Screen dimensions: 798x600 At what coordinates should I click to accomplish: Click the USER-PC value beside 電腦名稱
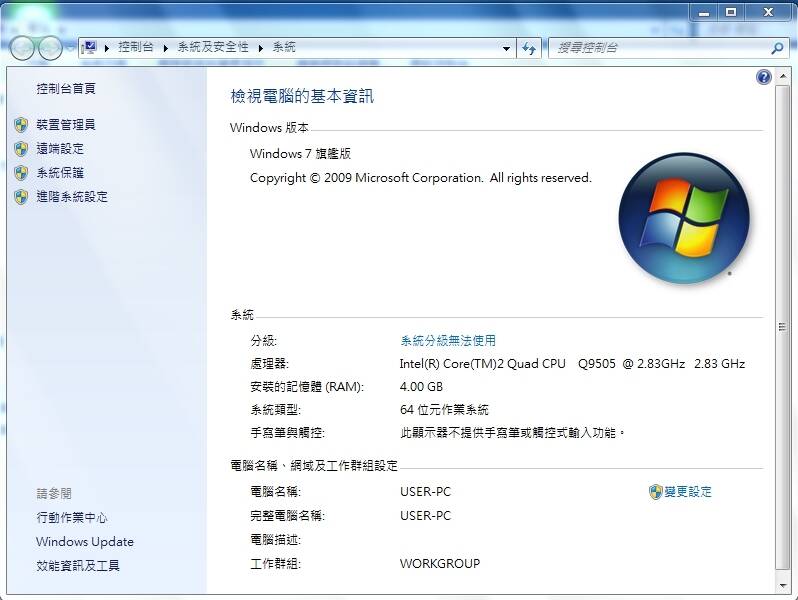click(x=425, y=492)
